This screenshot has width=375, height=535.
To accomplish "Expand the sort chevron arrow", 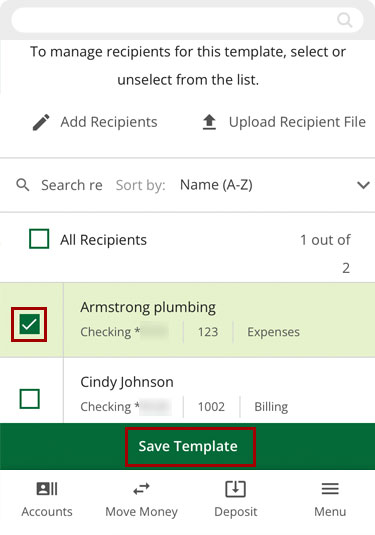I will 363,185.
